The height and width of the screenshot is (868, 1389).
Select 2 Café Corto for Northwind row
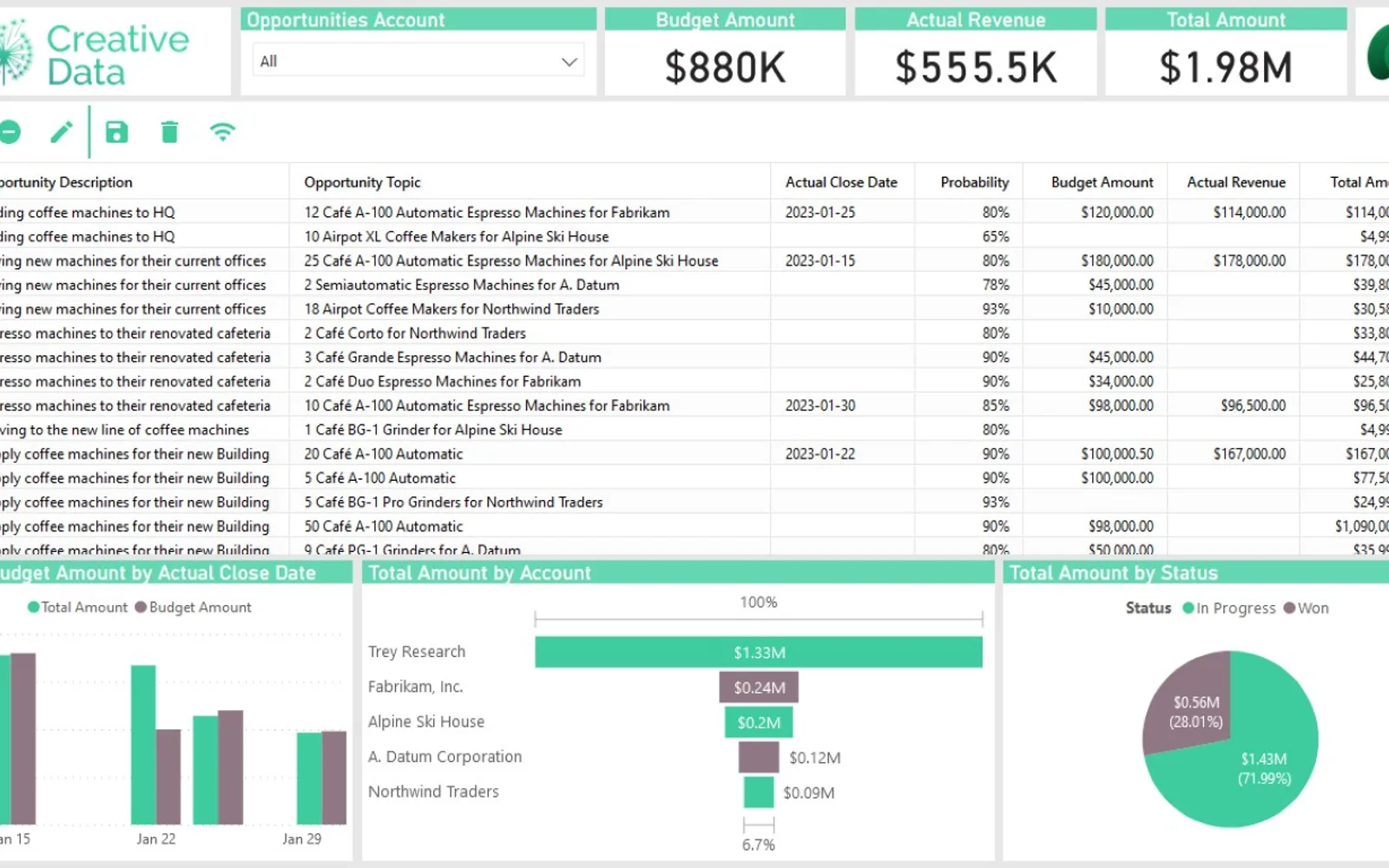coord(694,333)
